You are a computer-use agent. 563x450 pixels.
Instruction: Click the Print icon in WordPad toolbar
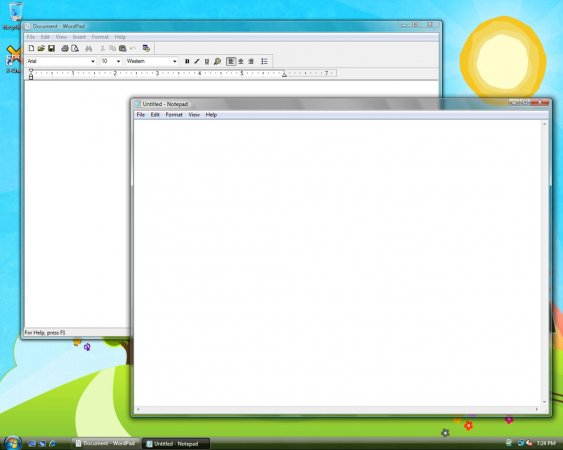[65, 48]
